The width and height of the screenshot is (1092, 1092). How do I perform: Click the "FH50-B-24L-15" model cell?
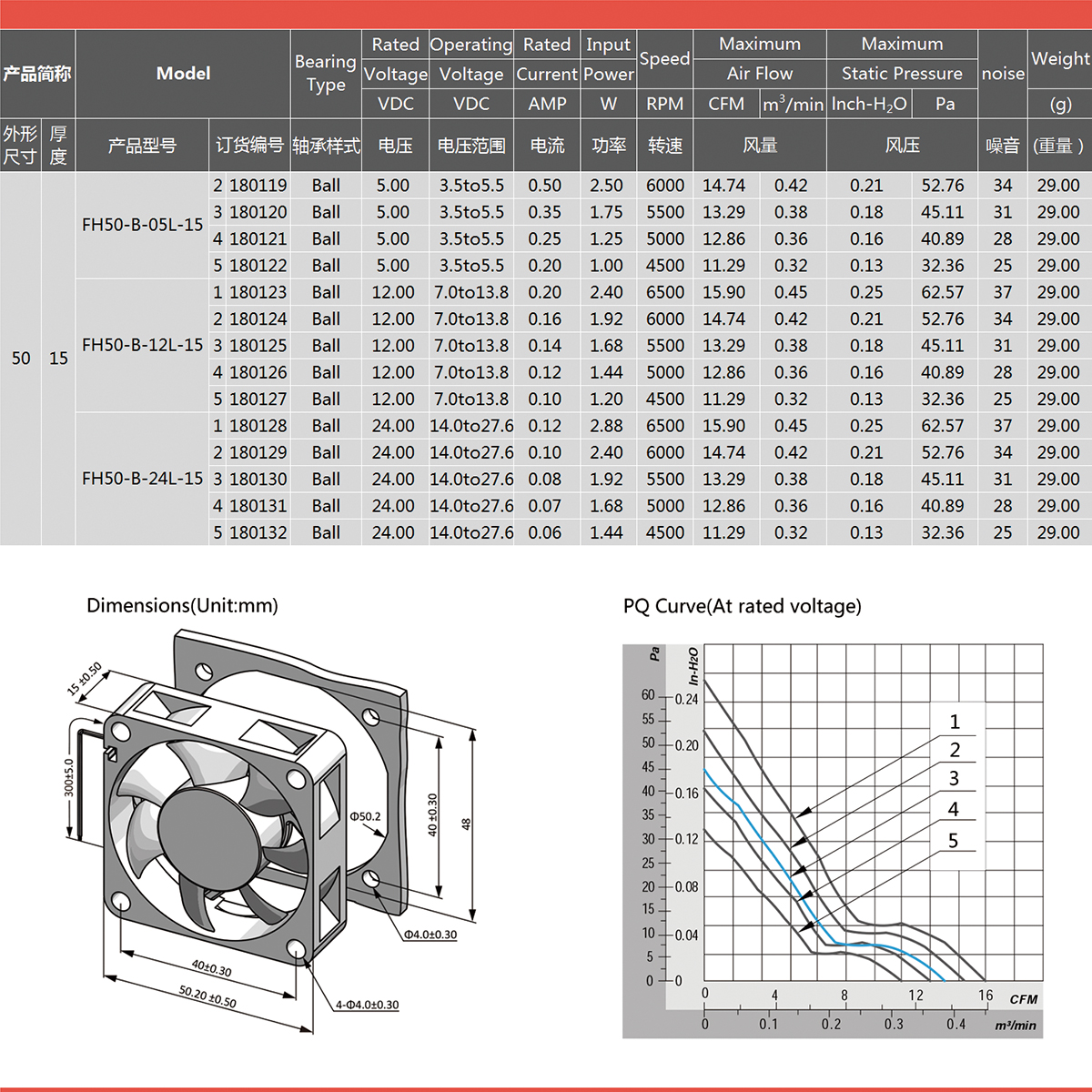143,479
